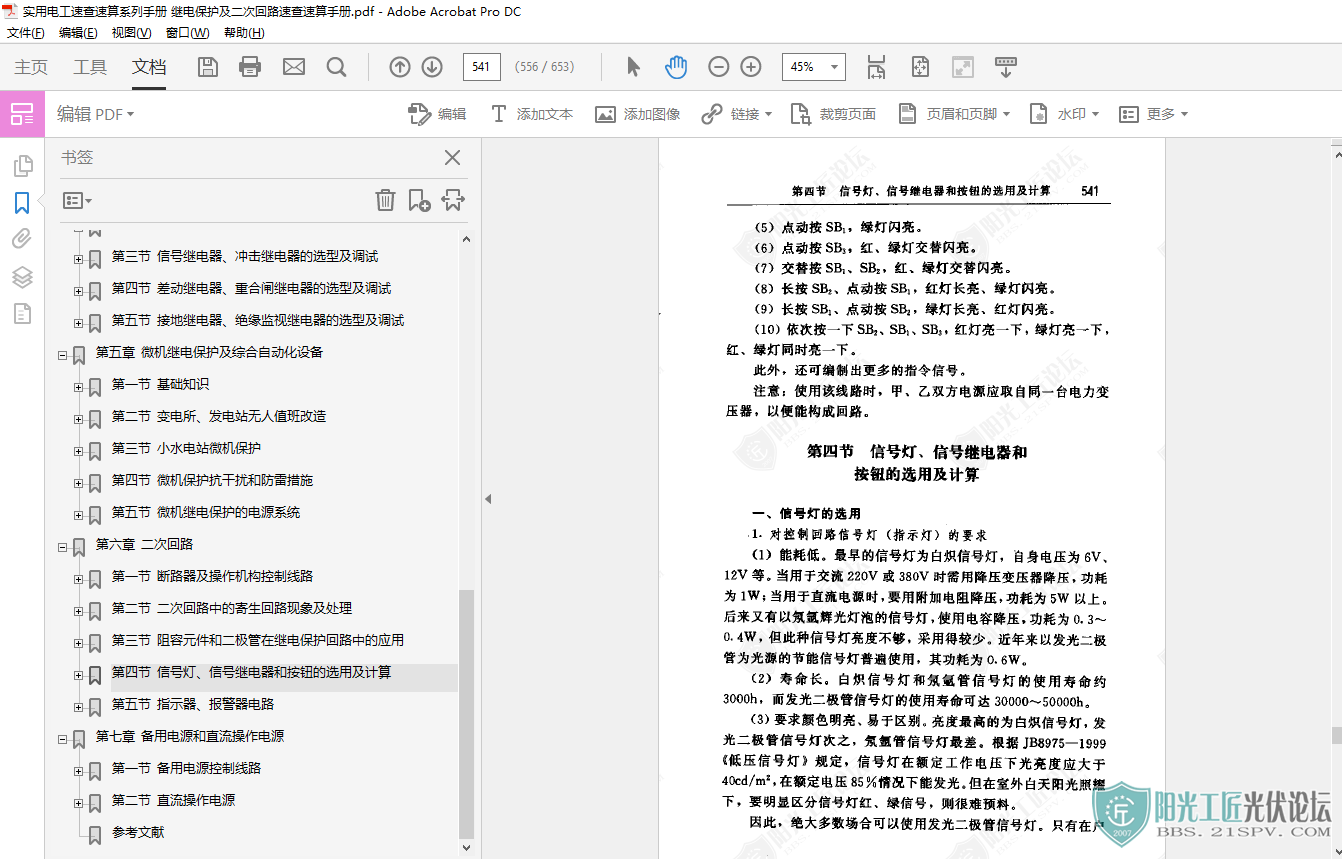Delete selected bookmark trash icon

click(385, 200)
